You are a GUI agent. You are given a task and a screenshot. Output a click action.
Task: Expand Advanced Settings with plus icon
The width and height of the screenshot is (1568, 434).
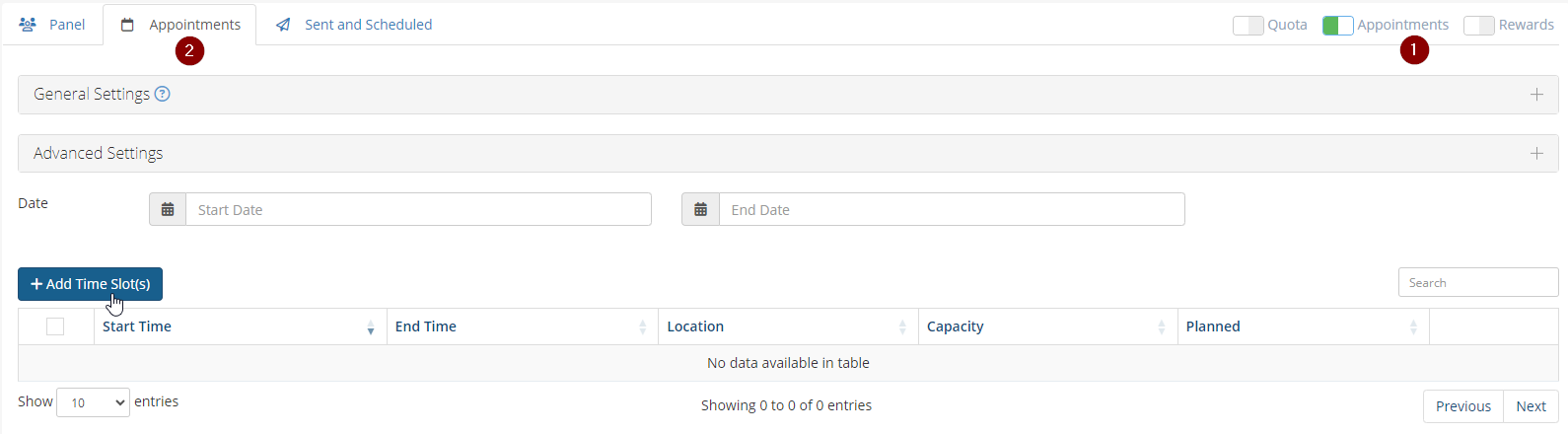1536,154
